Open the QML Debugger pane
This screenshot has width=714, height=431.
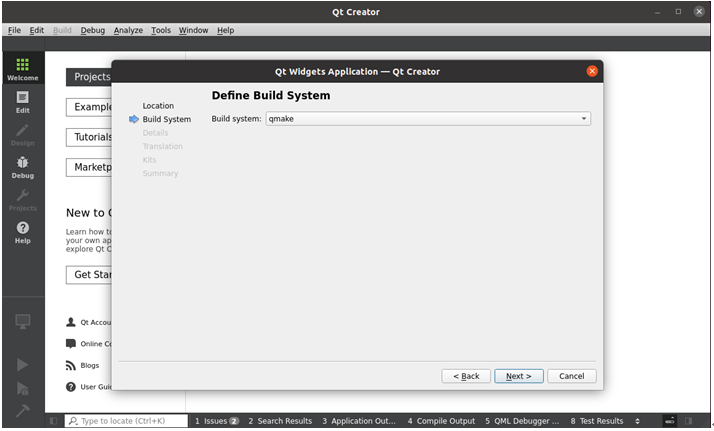[x=522, y=421]
